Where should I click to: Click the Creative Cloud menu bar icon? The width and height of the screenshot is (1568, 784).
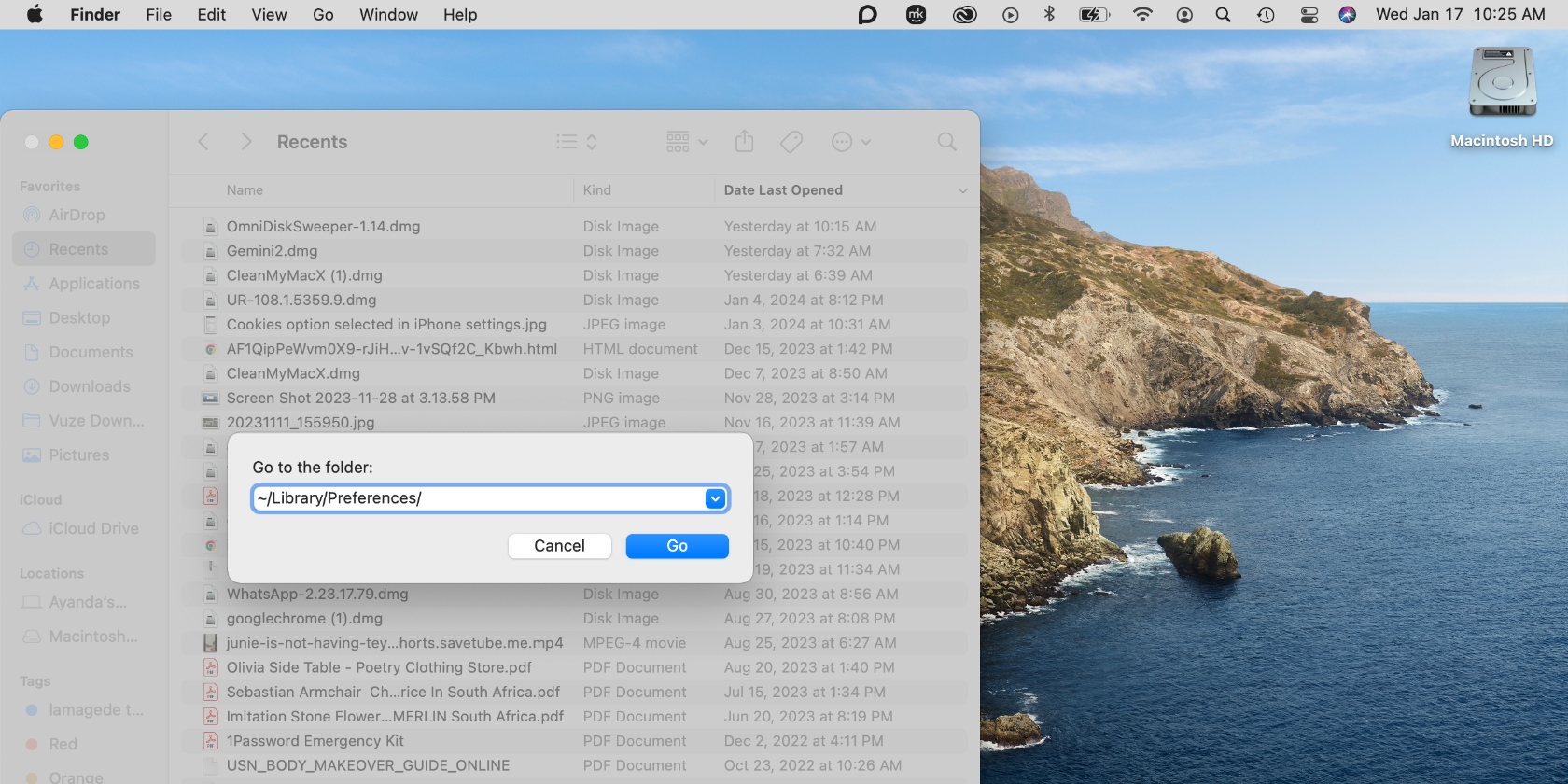(964, 14)
